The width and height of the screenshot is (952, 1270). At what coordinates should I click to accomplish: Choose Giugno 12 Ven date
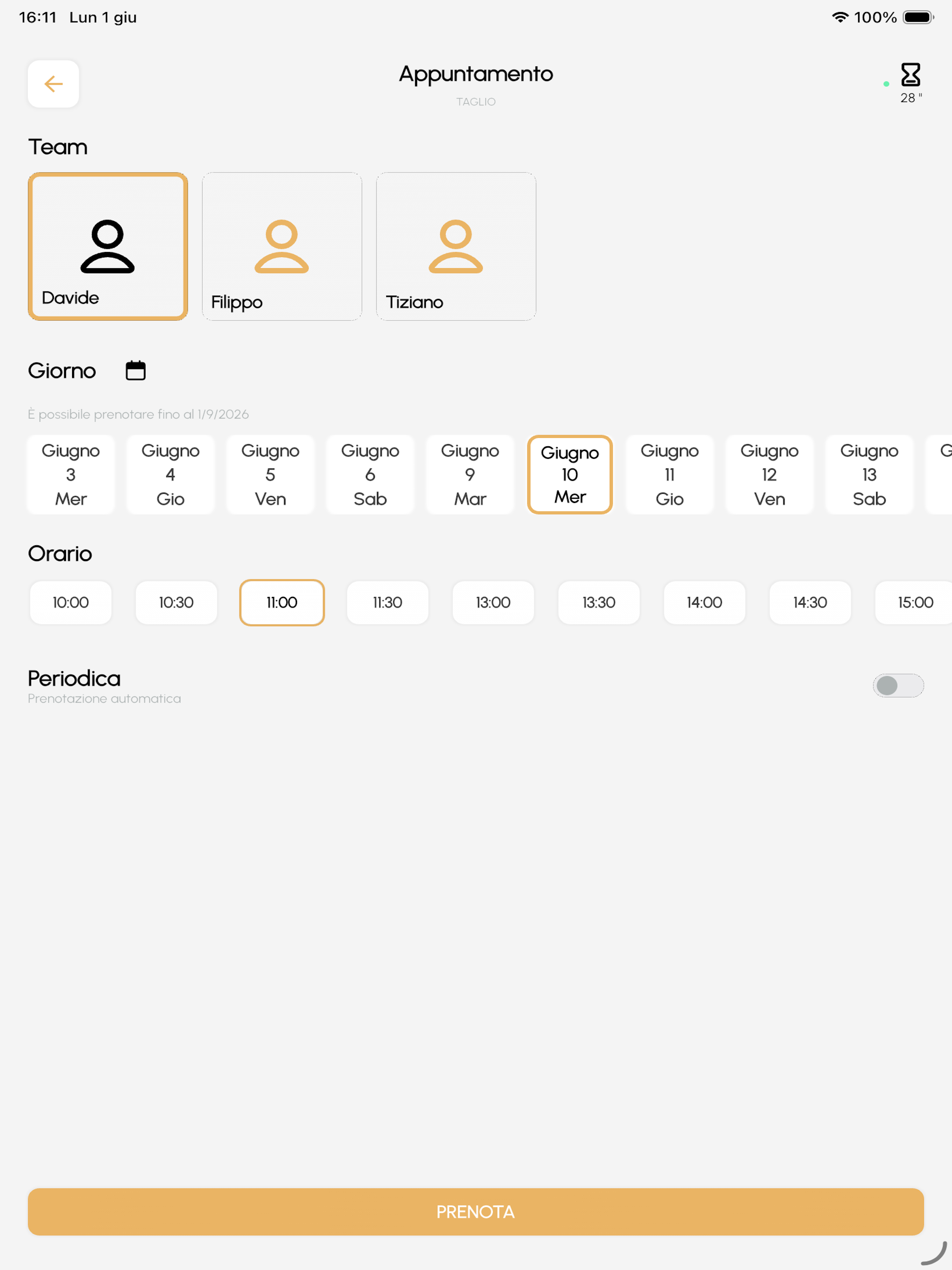click(x=769, y=474)
